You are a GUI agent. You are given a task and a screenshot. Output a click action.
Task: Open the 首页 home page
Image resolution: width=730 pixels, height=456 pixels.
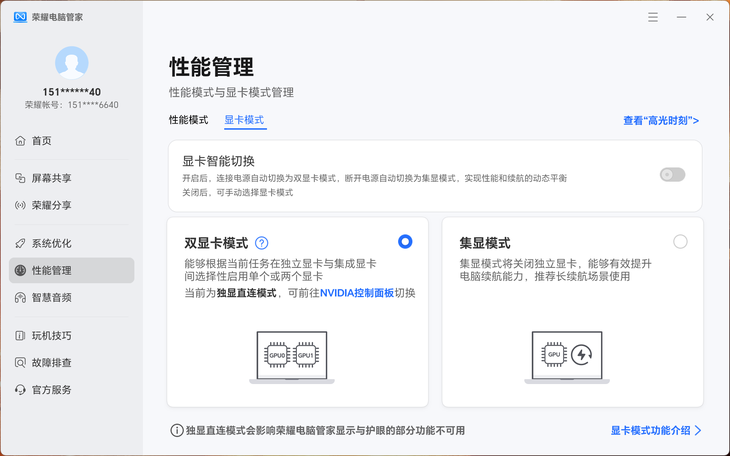pyautogui.click(x=71, y=141)
